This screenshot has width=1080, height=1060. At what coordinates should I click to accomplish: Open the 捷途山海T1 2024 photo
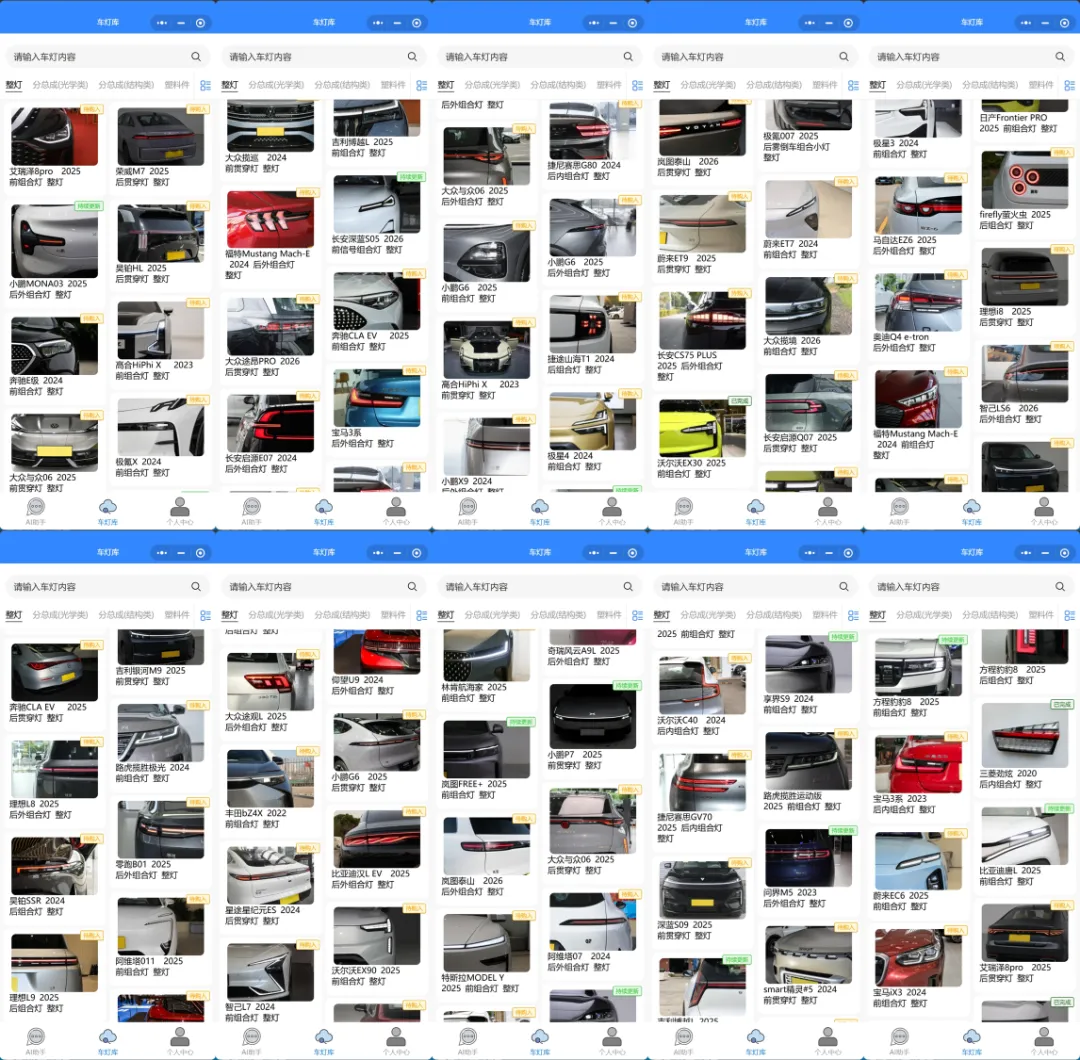pos(592,324)
